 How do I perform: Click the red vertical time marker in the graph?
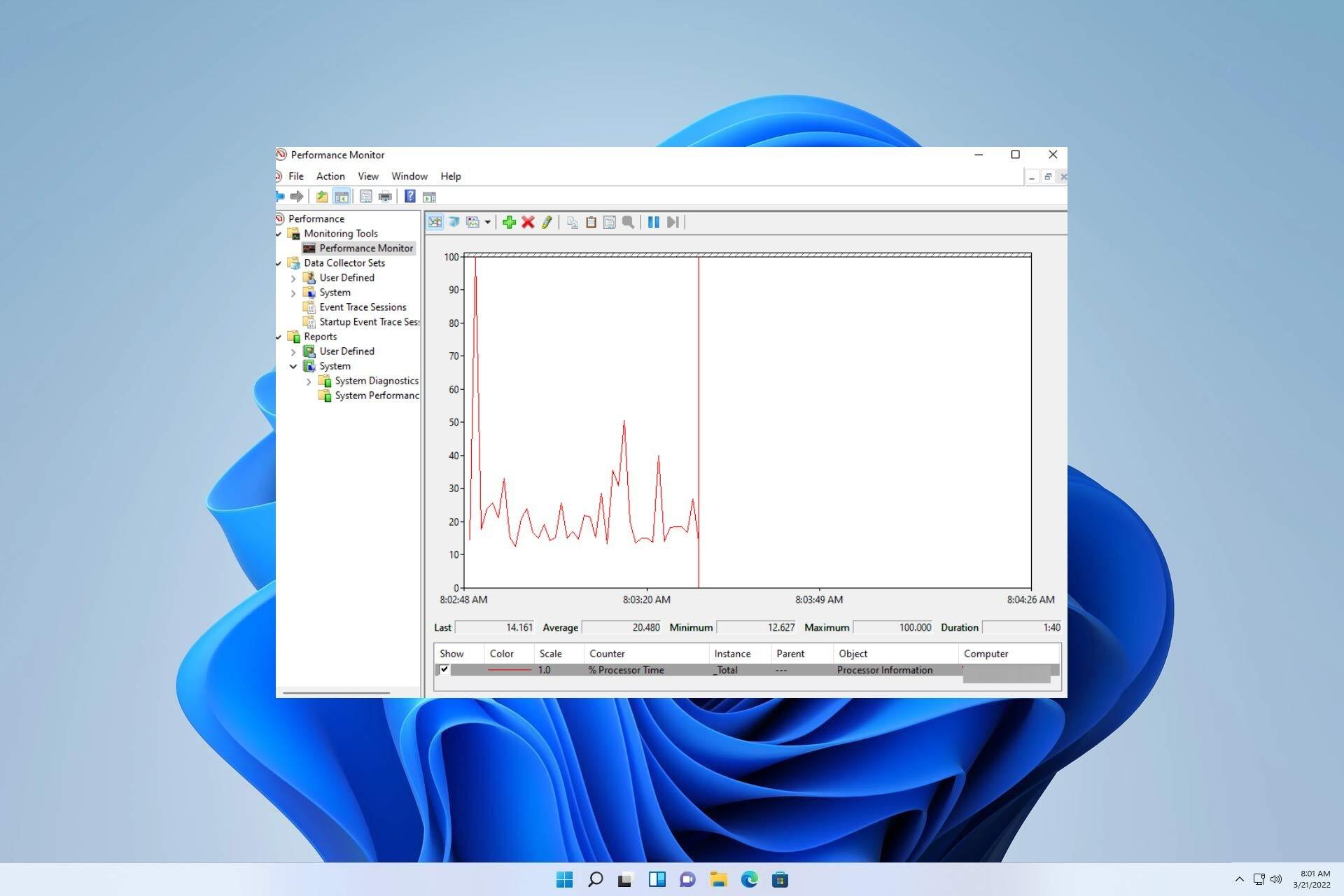(x=699, y=422)
